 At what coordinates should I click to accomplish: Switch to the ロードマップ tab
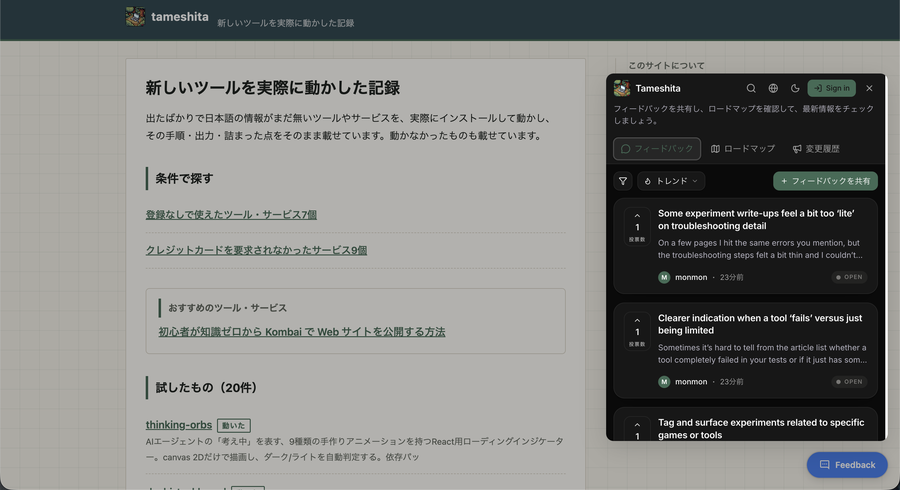[743, 149]
